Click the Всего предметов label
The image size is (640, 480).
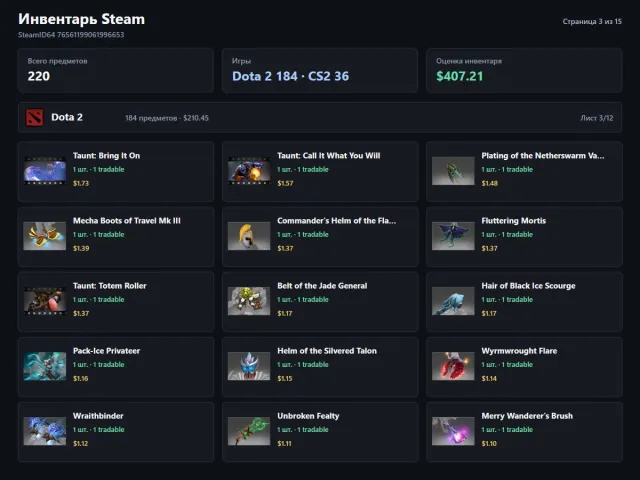coord(58,61)
